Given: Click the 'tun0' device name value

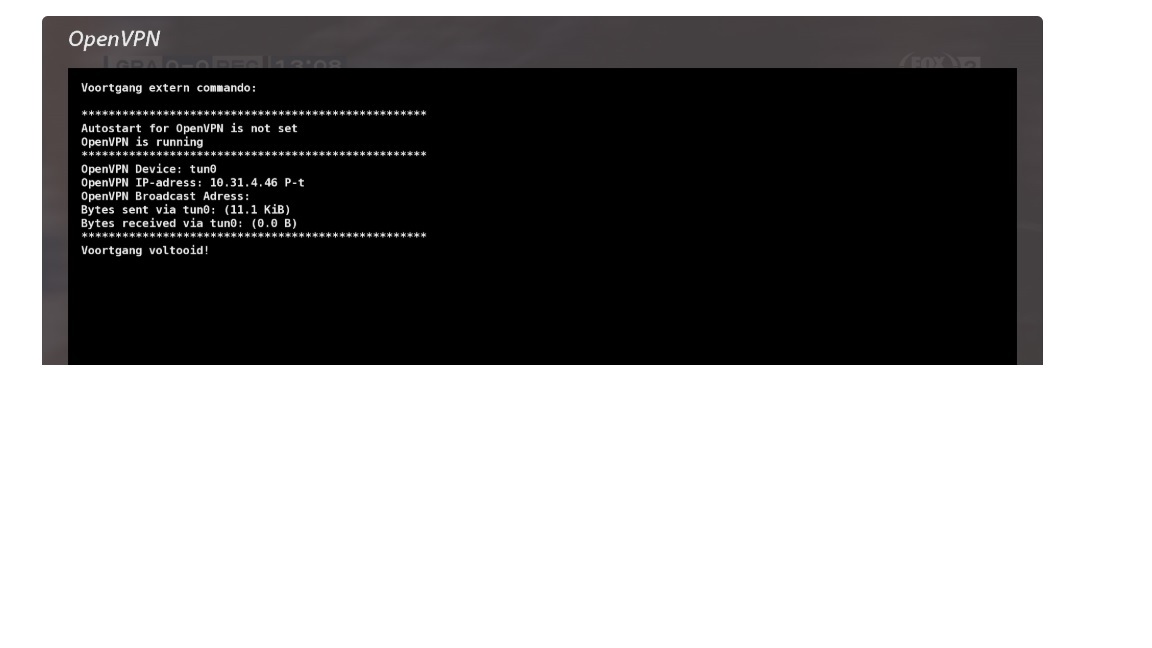Looking at the screenshot, I should point(203,169).
